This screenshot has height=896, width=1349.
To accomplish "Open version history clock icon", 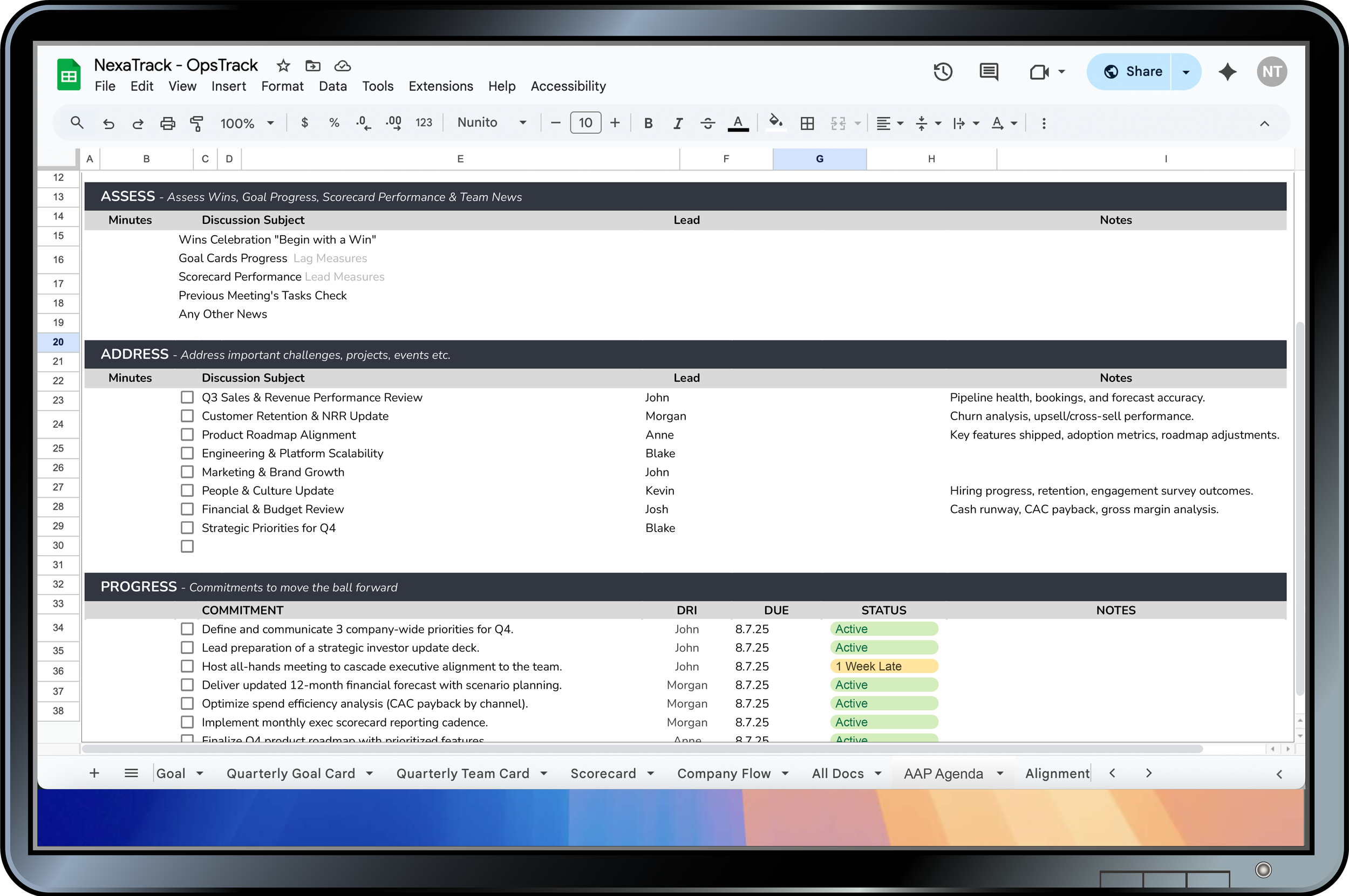I will point(943,72).
